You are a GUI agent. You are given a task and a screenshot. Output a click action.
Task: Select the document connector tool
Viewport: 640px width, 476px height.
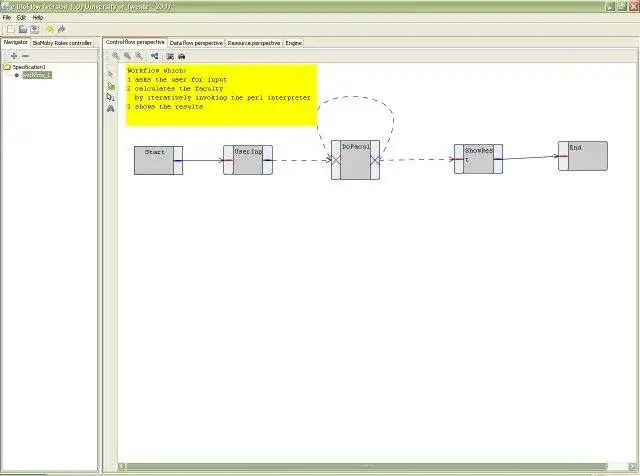tap(111, 97)
